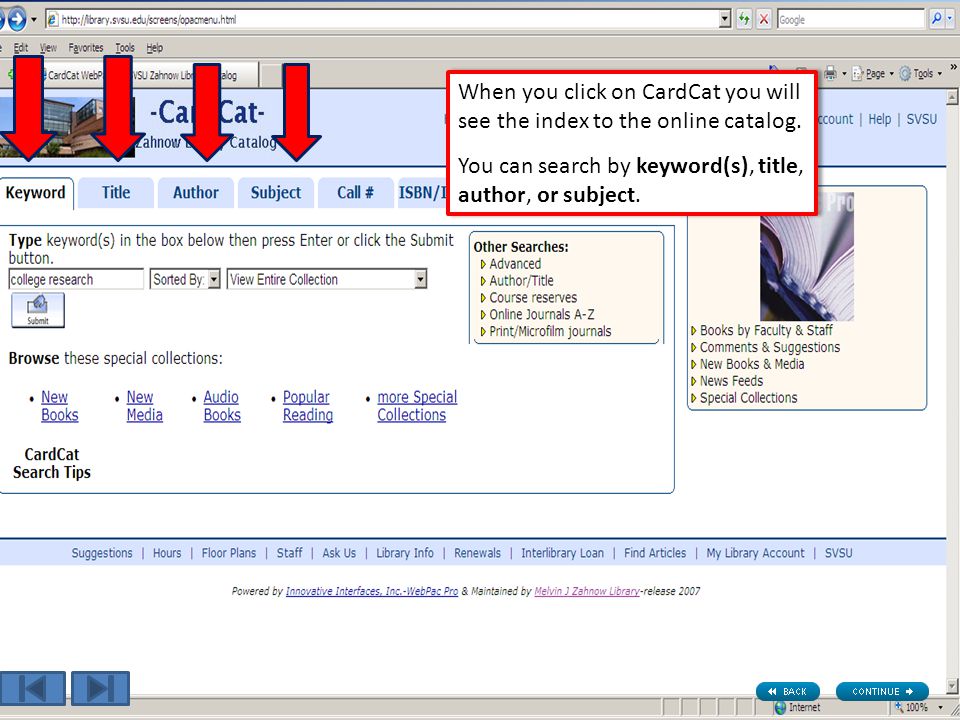Select the Title search tab
This screenshot has width=960, height=720.
116,193
